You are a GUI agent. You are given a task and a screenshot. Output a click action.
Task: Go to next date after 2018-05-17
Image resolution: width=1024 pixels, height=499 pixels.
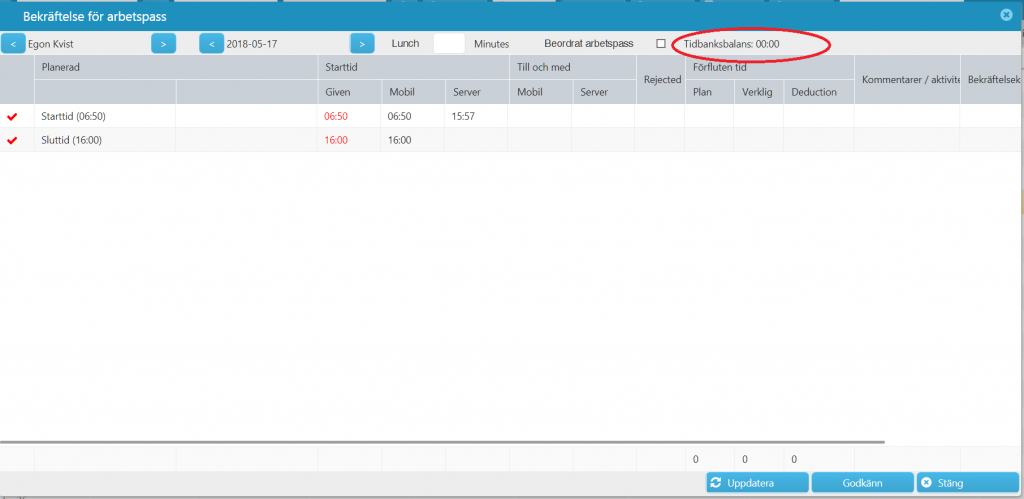pyautogui.click(x=362, y=44)
